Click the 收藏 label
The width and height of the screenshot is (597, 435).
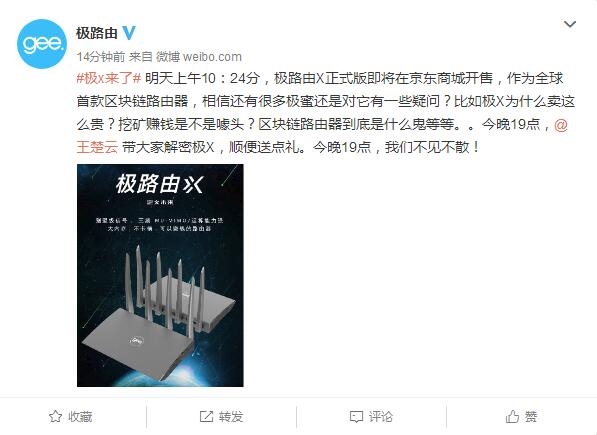[x=80, y=417]
